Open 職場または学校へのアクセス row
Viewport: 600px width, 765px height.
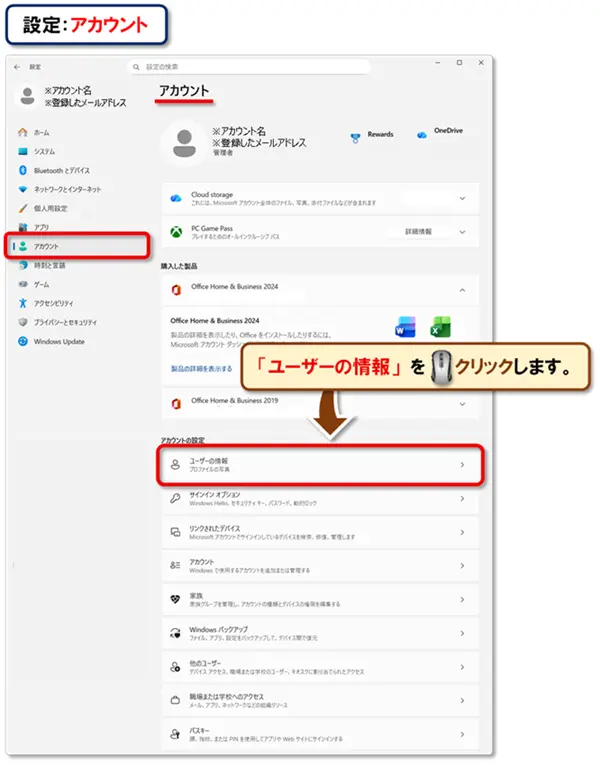pos(320,701)
